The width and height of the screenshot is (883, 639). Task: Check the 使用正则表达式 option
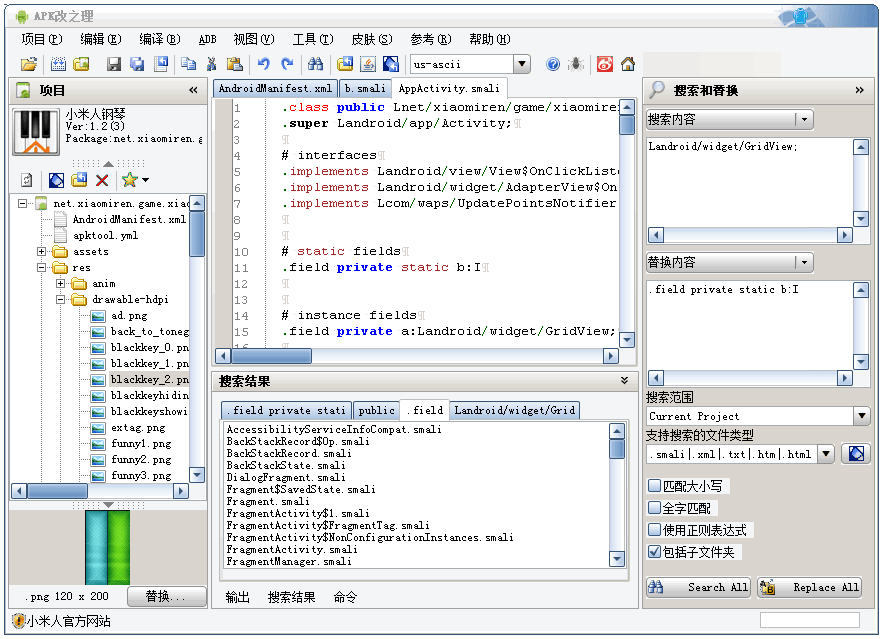tap(656, 529)
